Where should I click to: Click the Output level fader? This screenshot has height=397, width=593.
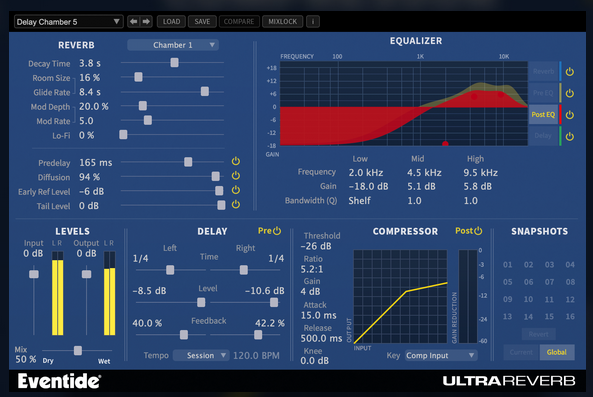pyautogui.click(x=87, y=274)
